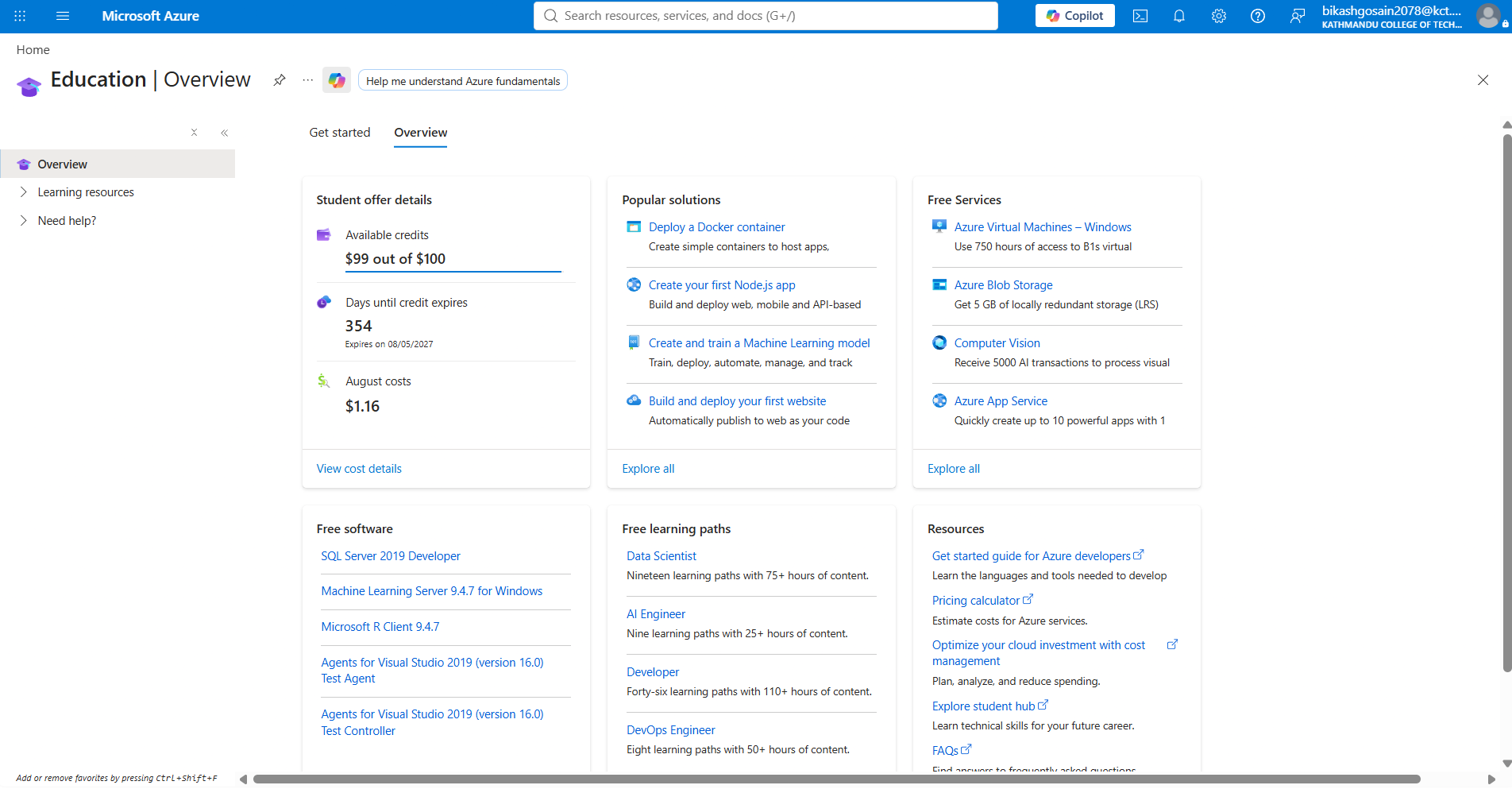The image size is (1512, 789).
Task: Select the Overview tab
Action: 421,133
